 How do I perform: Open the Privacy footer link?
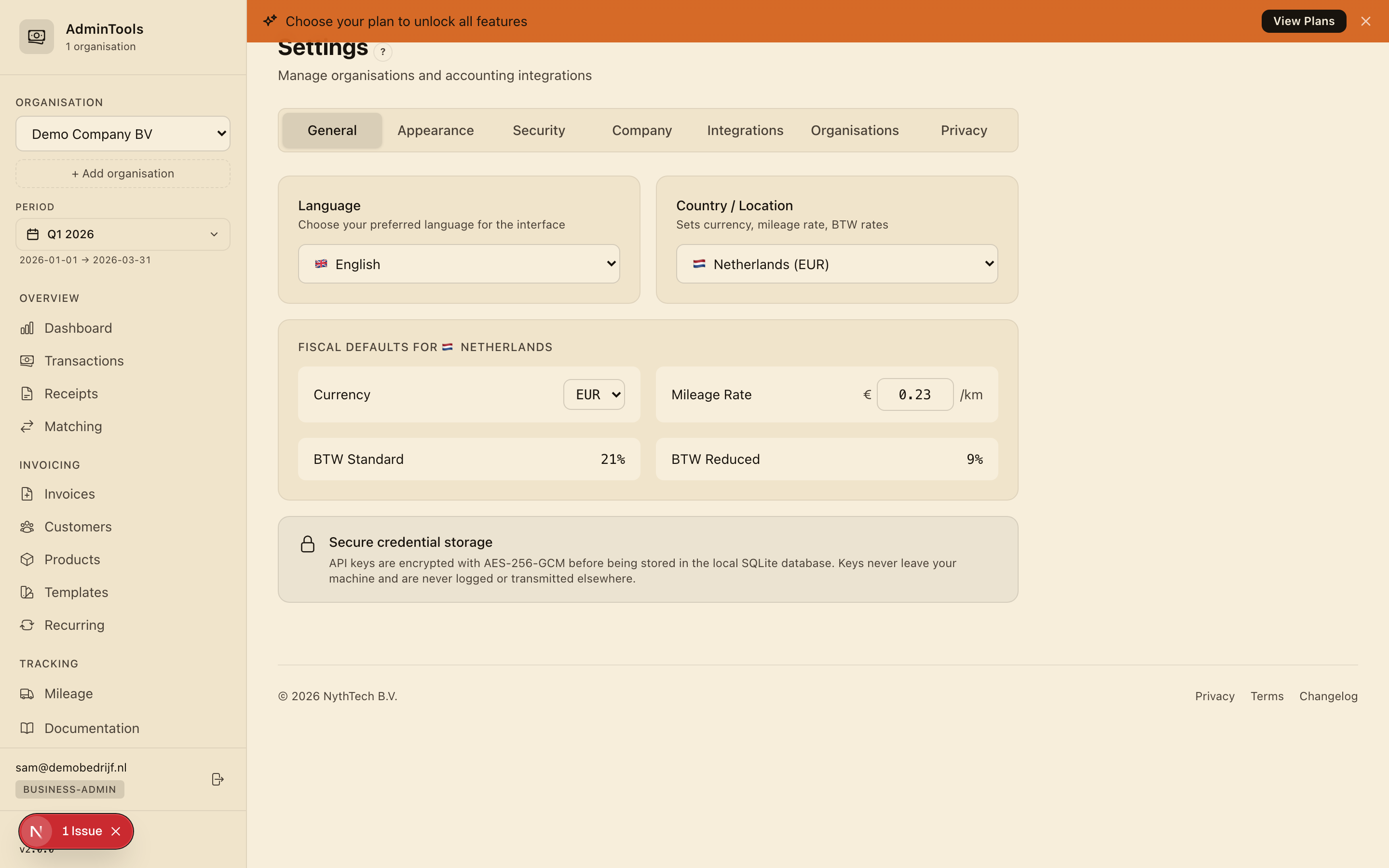click(x=1214, y=696)
